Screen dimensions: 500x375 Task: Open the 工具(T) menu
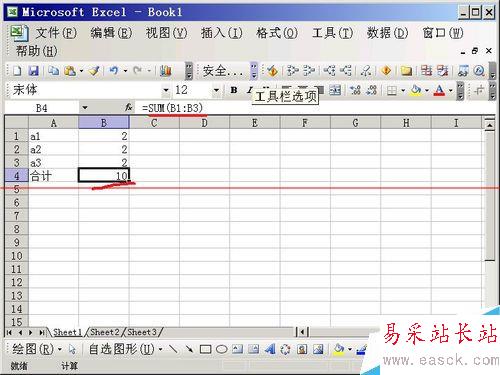(x=332, y=33)
